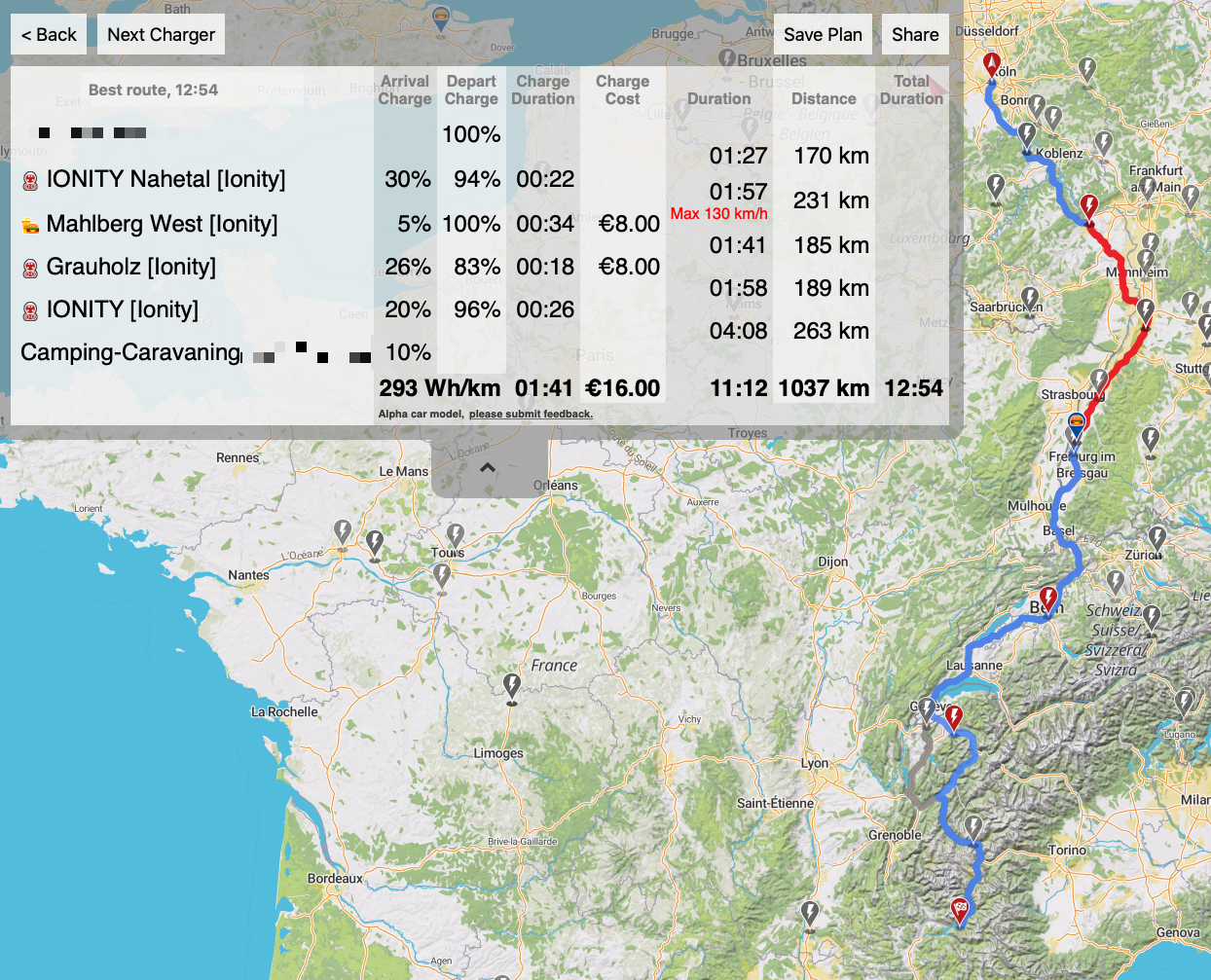Select the 'Best route, 12:54' header
Viewport: 1211px width, 980px height.
point(153,90)
